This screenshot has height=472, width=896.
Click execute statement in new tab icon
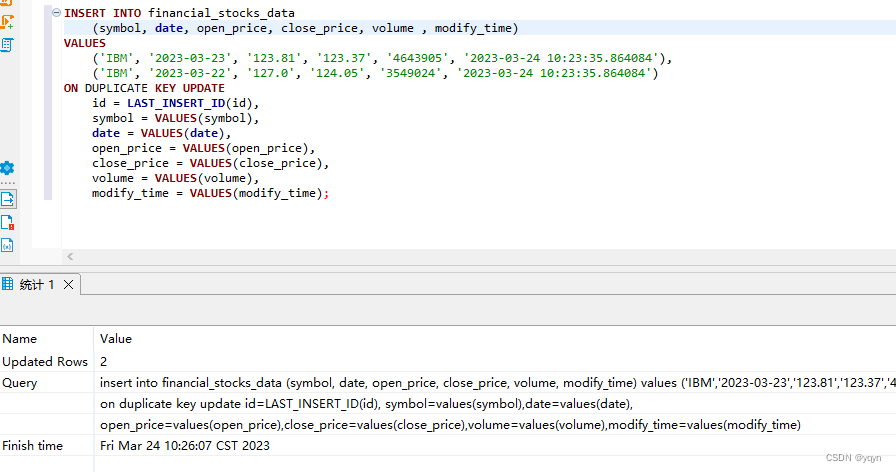(x=7, y=22)
